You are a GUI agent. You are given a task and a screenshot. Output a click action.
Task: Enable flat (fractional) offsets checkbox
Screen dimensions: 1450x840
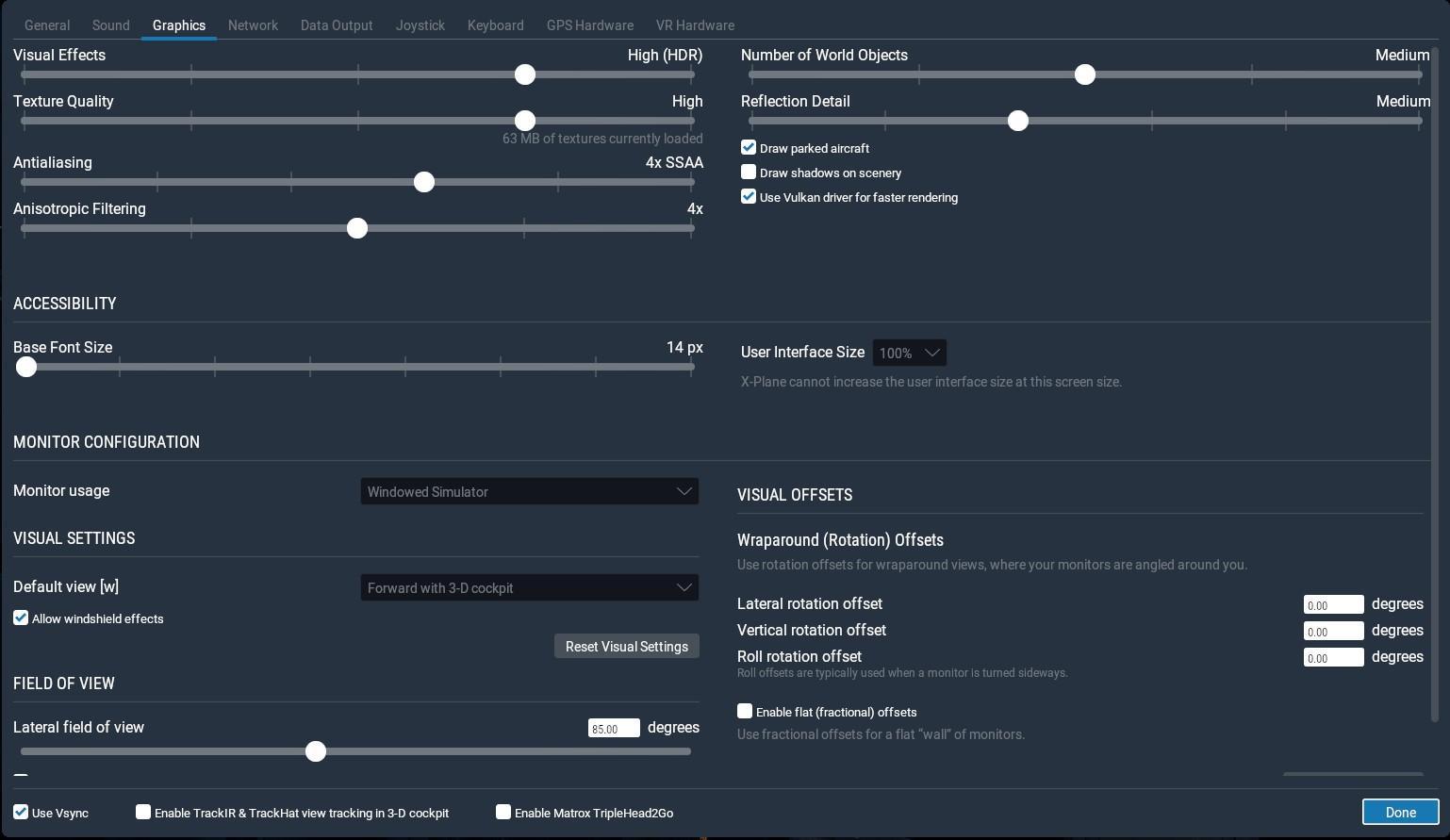pos(745,712)
